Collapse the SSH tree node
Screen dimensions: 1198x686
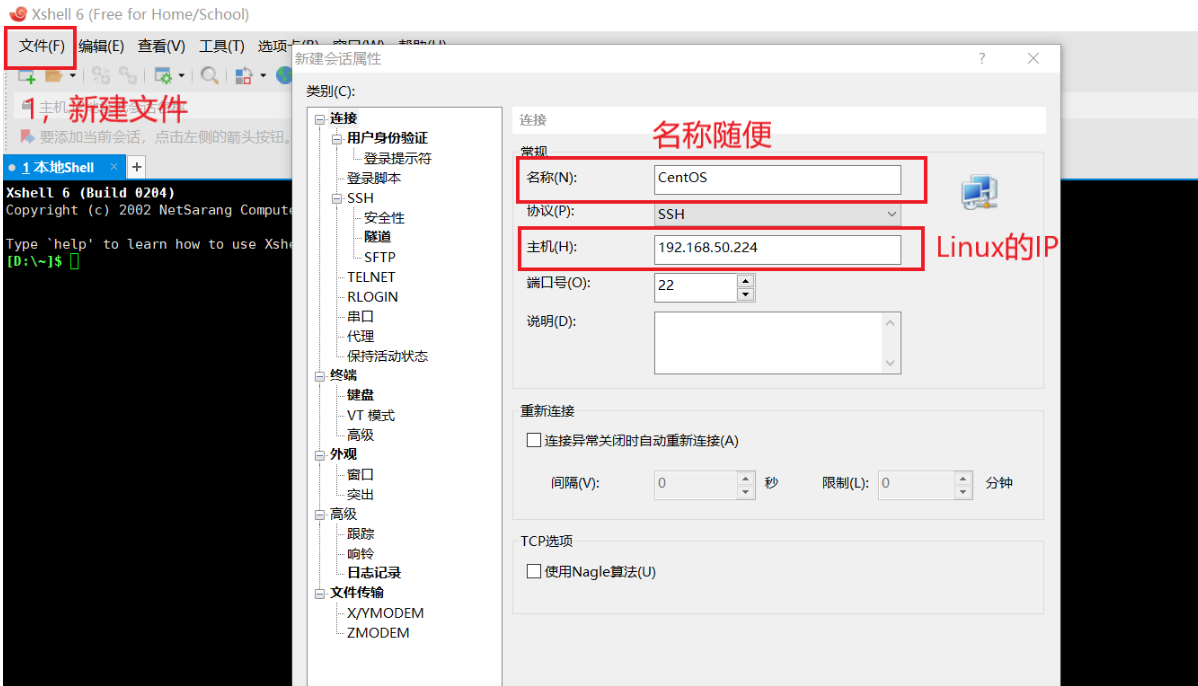coord(337,198)
